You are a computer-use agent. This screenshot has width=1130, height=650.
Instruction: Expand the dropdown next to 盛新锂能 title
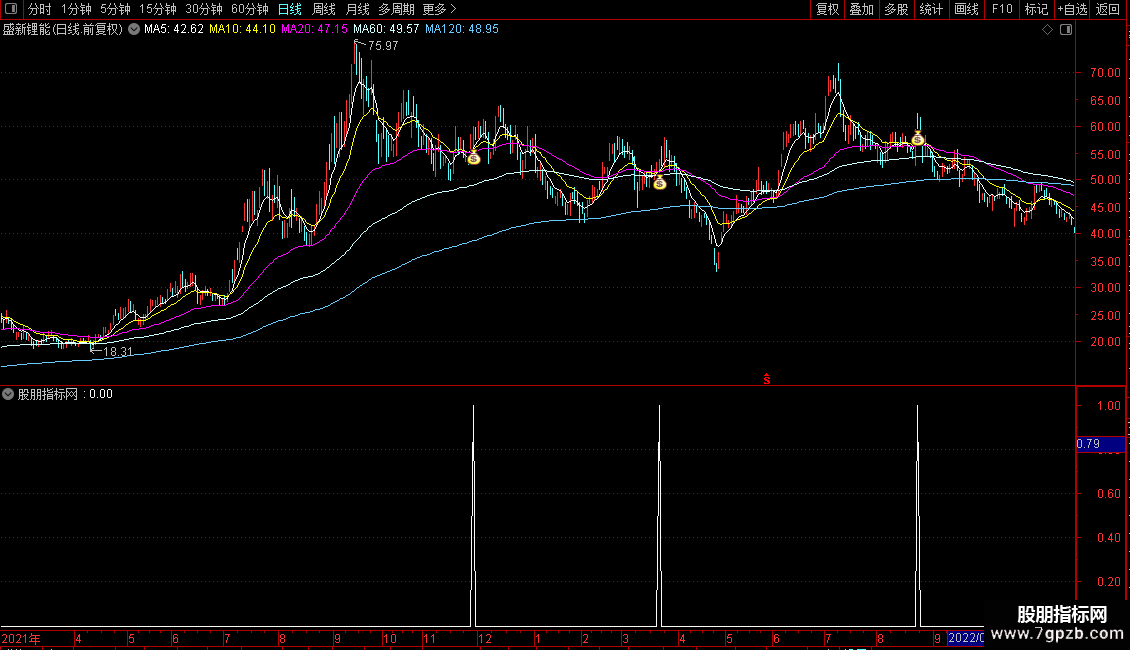point(134,29)
